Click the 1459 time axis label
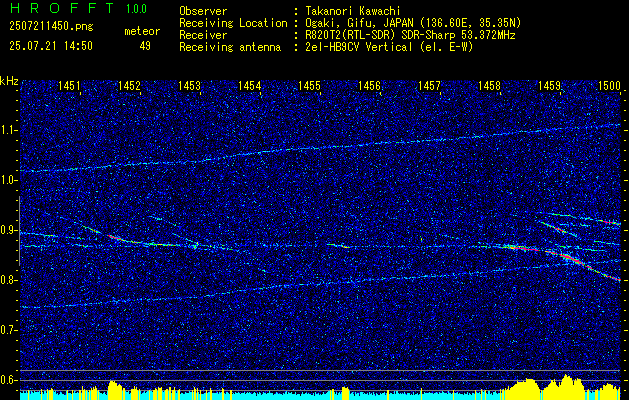This screenshot has height=400, width=629. pos(549,85)
